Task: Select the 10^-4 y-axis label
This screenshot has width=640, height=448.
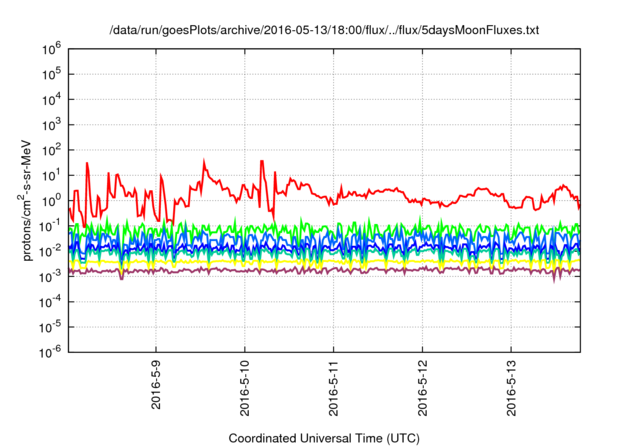Action: [x=50, y=303]
